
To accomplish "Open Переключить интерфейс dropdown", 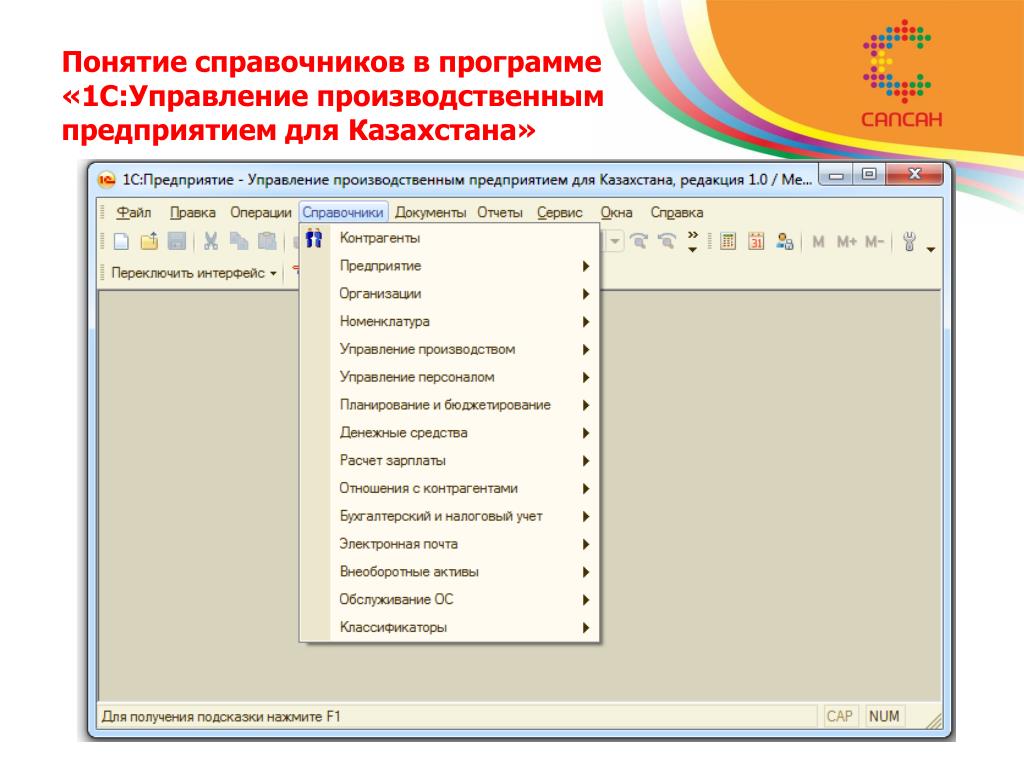I will [194, 273].
